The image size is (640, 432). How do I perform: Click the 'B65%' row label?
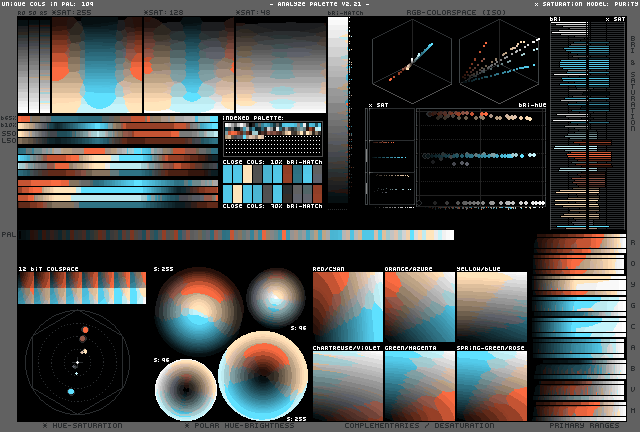(x=9, y=118)
